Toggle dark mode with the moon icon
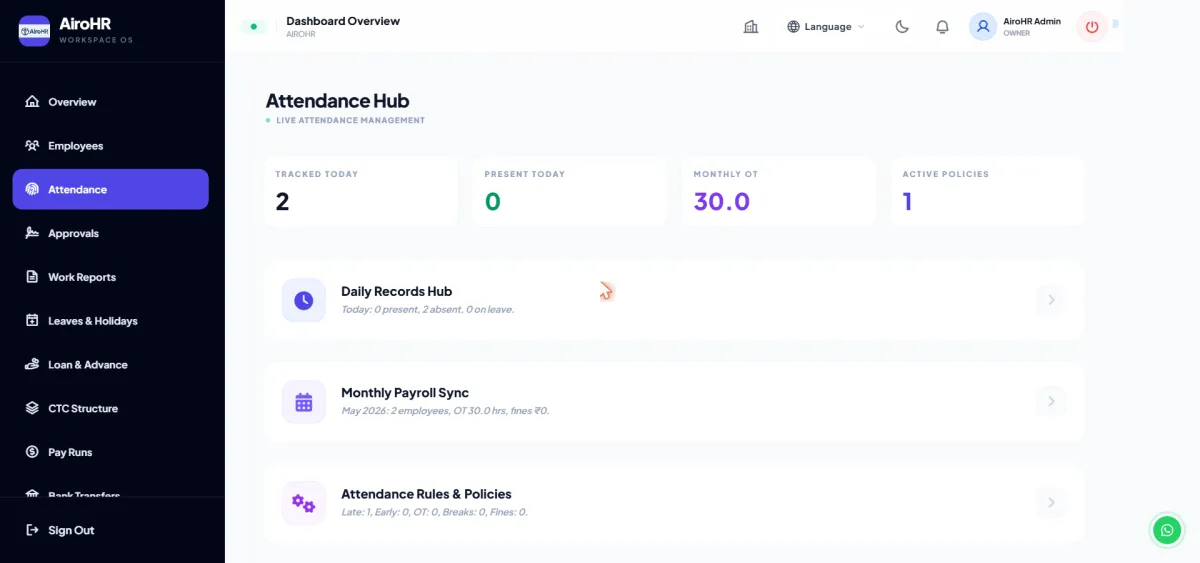The width and height of the screenshot is (1200, 563). (902, 27)
